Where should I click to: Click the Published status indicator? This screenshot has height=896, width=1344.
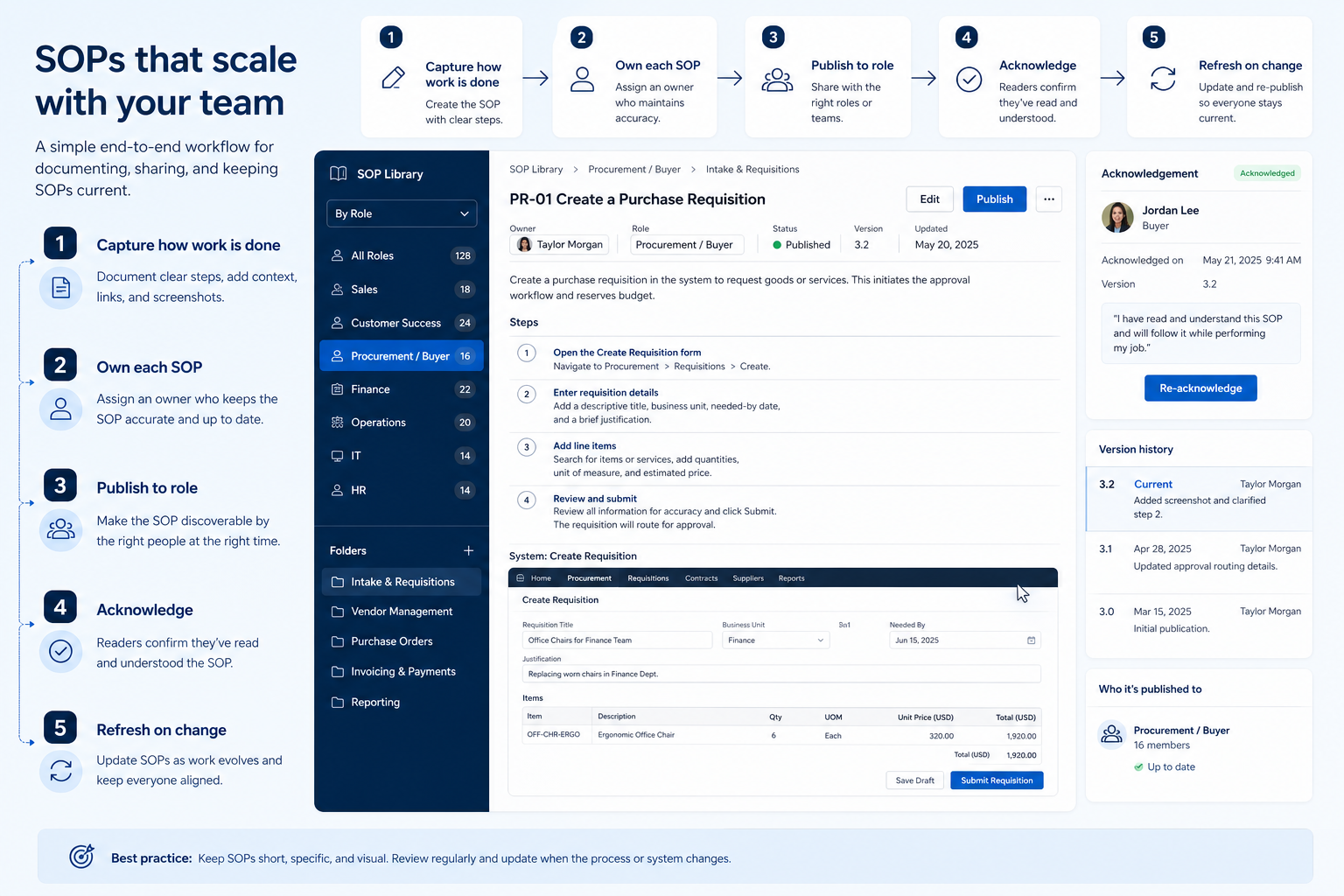[x=801, y=245]
